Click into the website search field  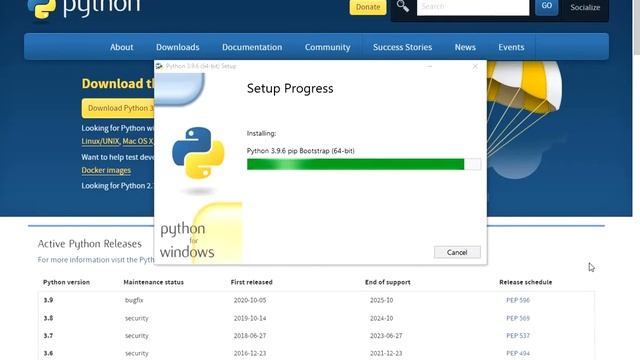click(x=473, y=7)
